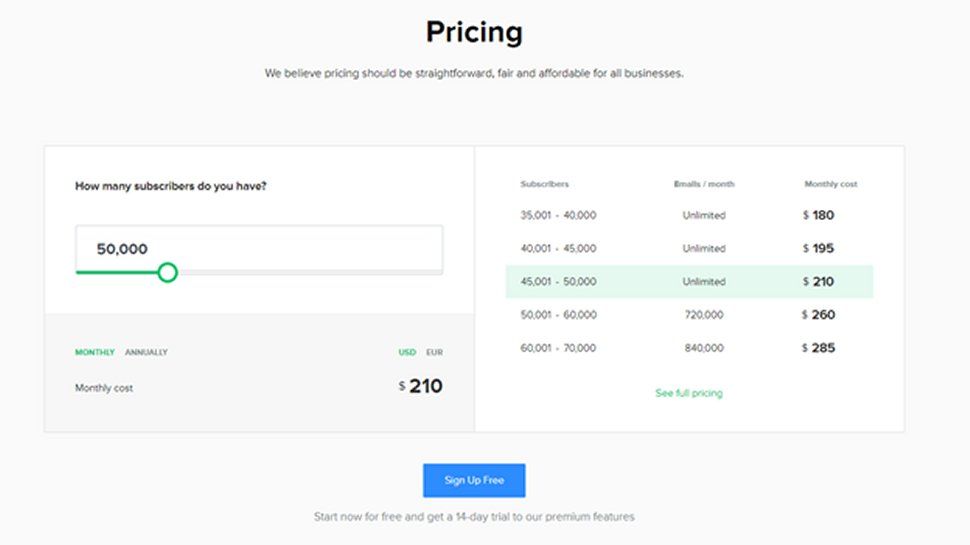The width and height of the screenshot is (970, 545).
Task: Select USD currency
Action: tap(407, 352)
